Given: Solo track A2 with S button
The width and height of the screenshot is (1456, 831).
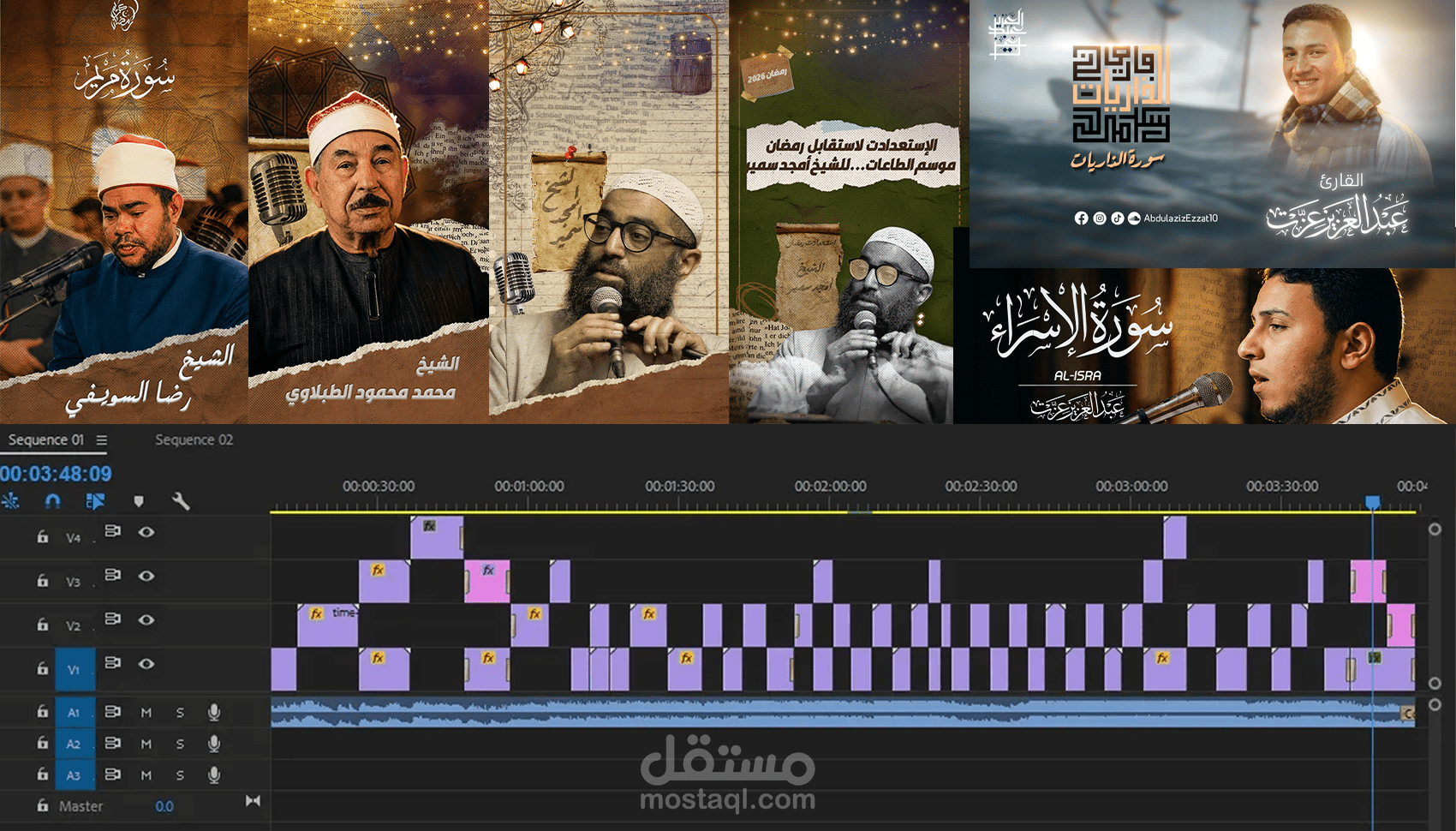Looking at the screenshot, I should pyautogui.click(x=180, y=744).
